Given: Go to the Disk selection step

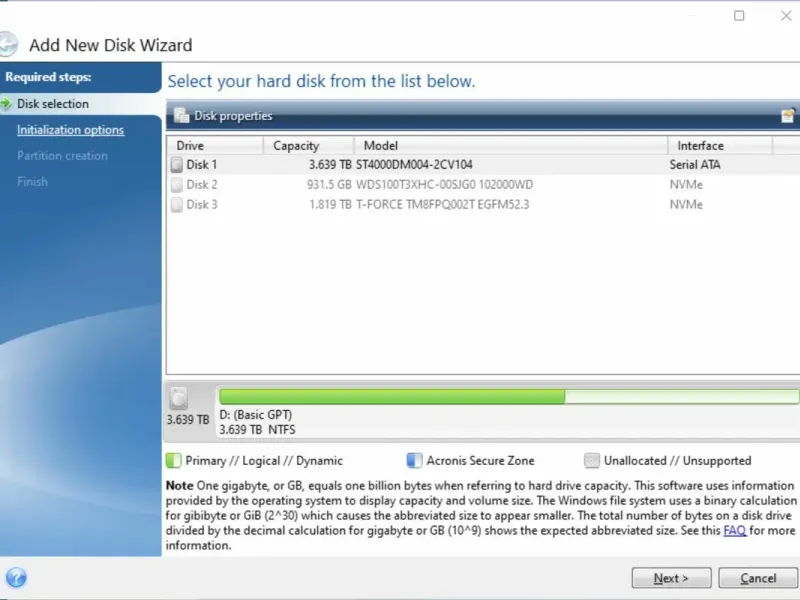Looking at the screenshot, I should click(x=53, y=104).
